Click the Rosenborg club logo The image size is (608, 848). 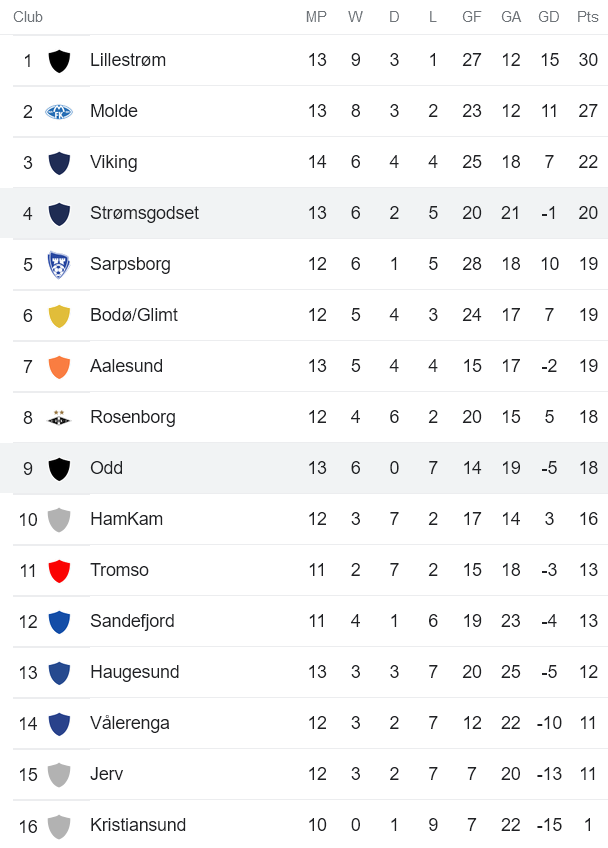coord(59,418)
